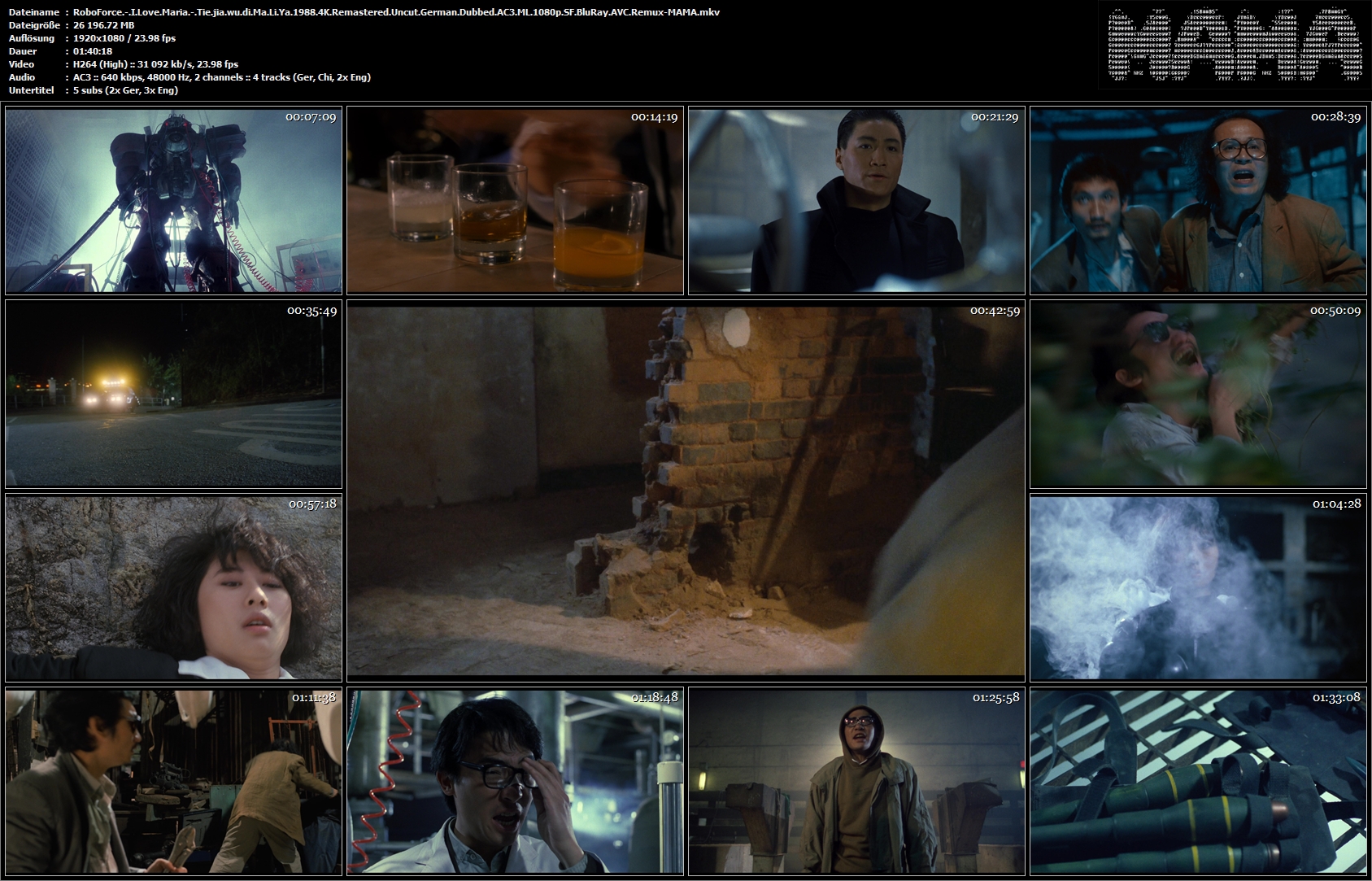Click the 01:11:38 timestamp

coord(314,698)
